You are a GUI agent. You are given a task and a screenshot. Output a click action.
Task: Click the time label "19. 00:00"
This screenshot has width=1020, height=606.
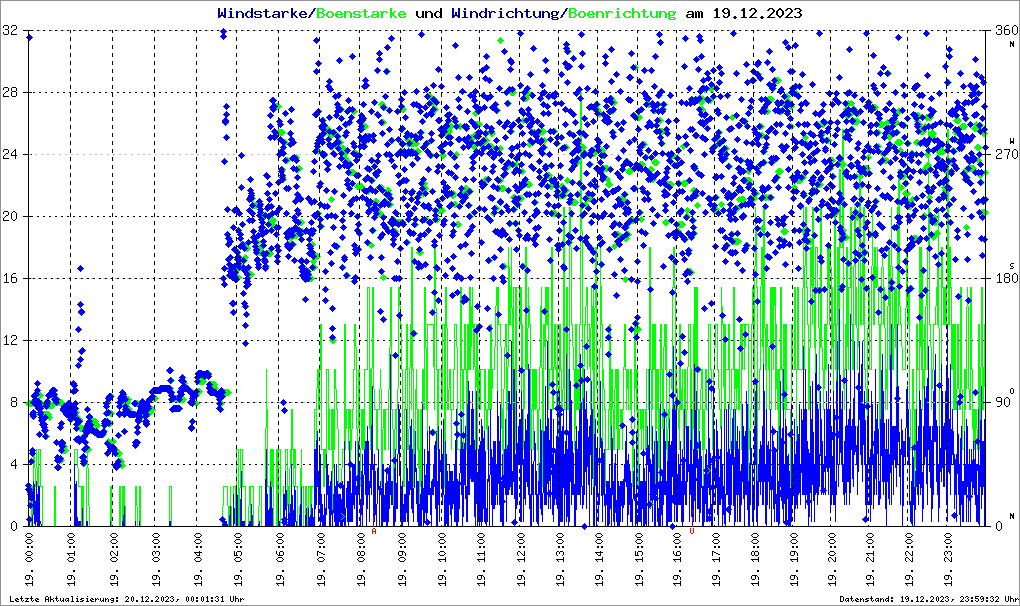click(29, 559)
